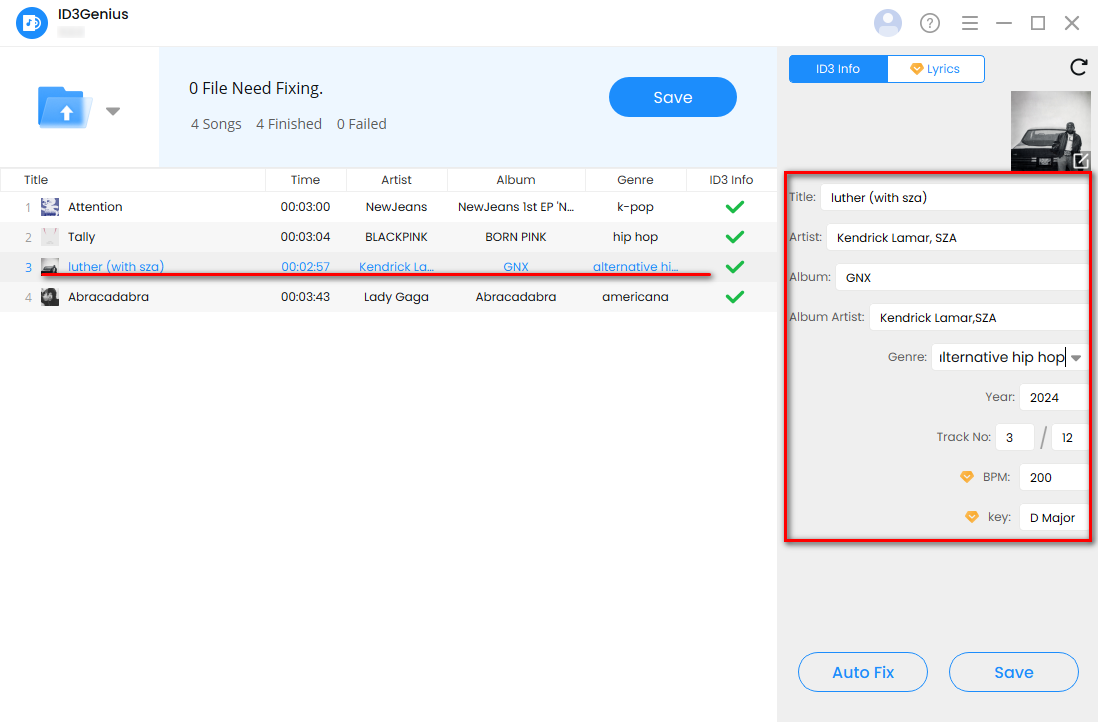This screenshot has width=1098, height=722.
Task: Click the Attention album art thumbnail
Action: point(50,207)
